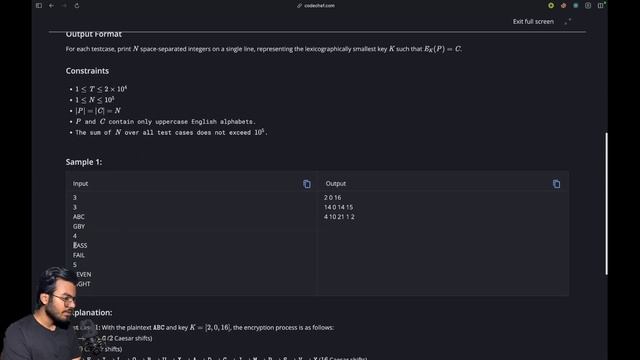
Task: Click output line '14 0 14 15'
Action: pyautogui.click(x=338, y=207)
